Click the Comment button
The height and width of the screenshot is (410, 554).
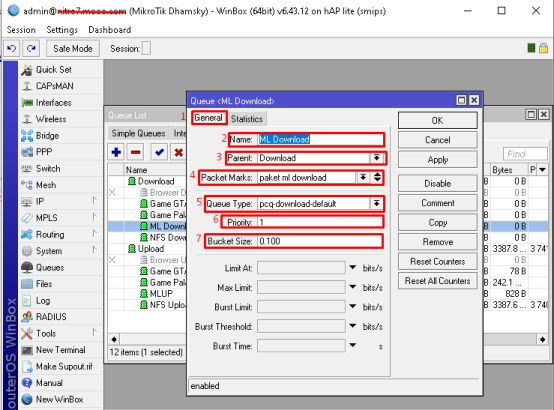coord(437,203)
